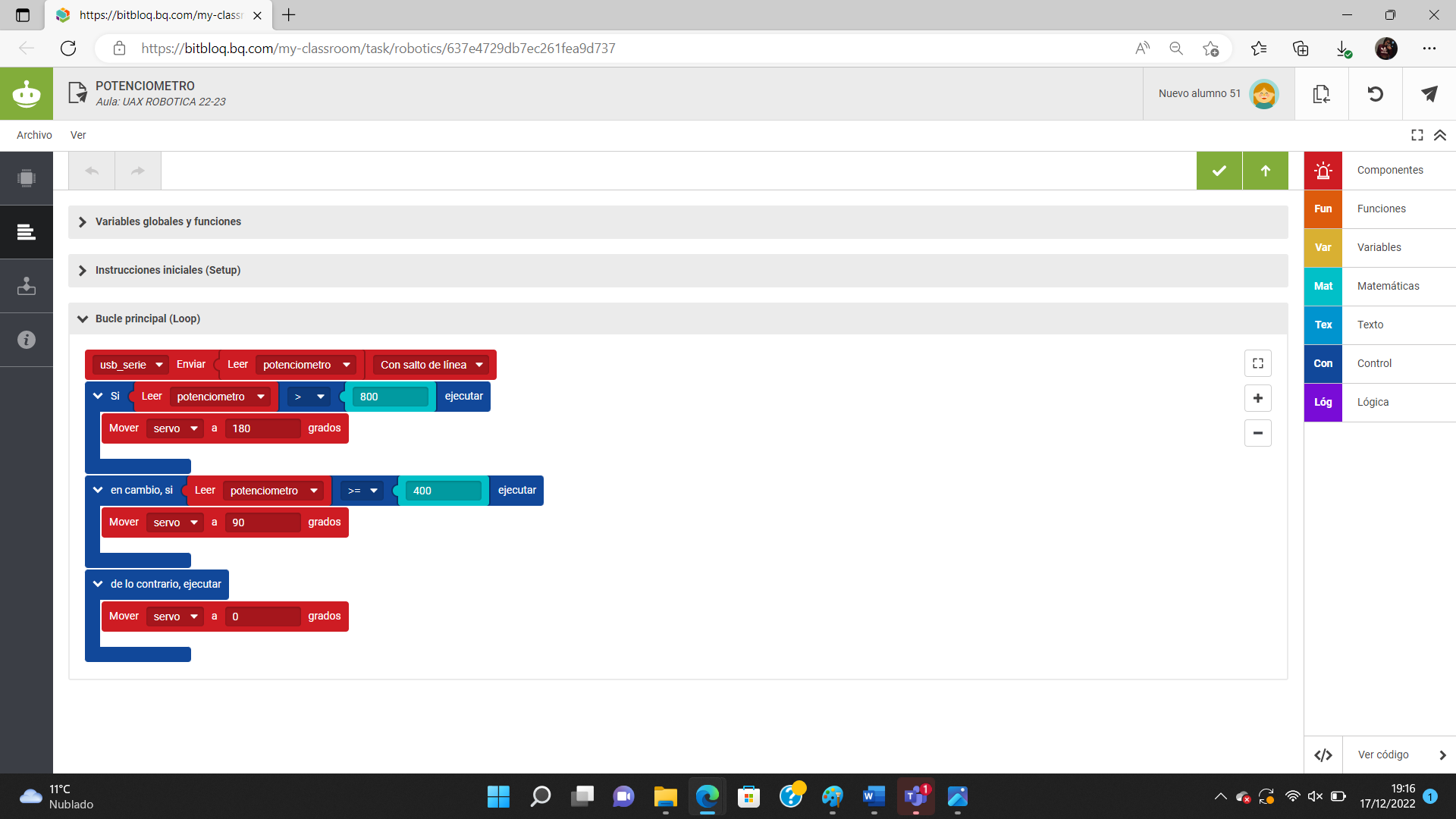
Task: Click the green checkmark verify button
Action: point(1219,170)
